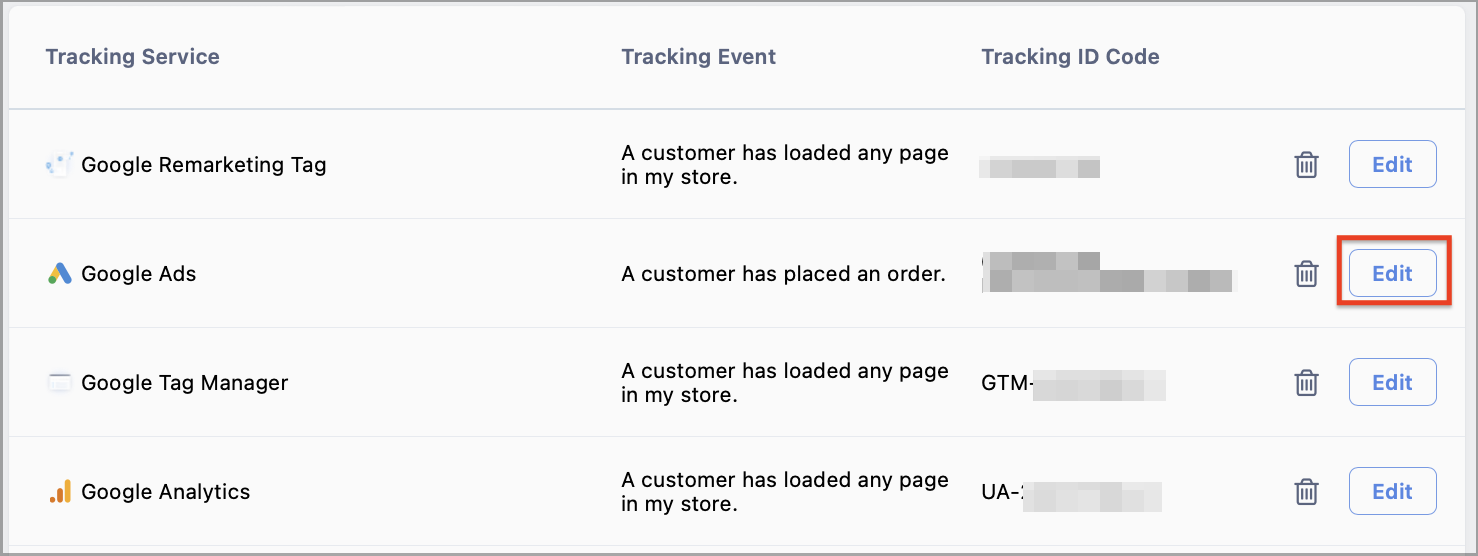
Task: Click the Google Remarketing Tag icon
Action: point(59,165)
